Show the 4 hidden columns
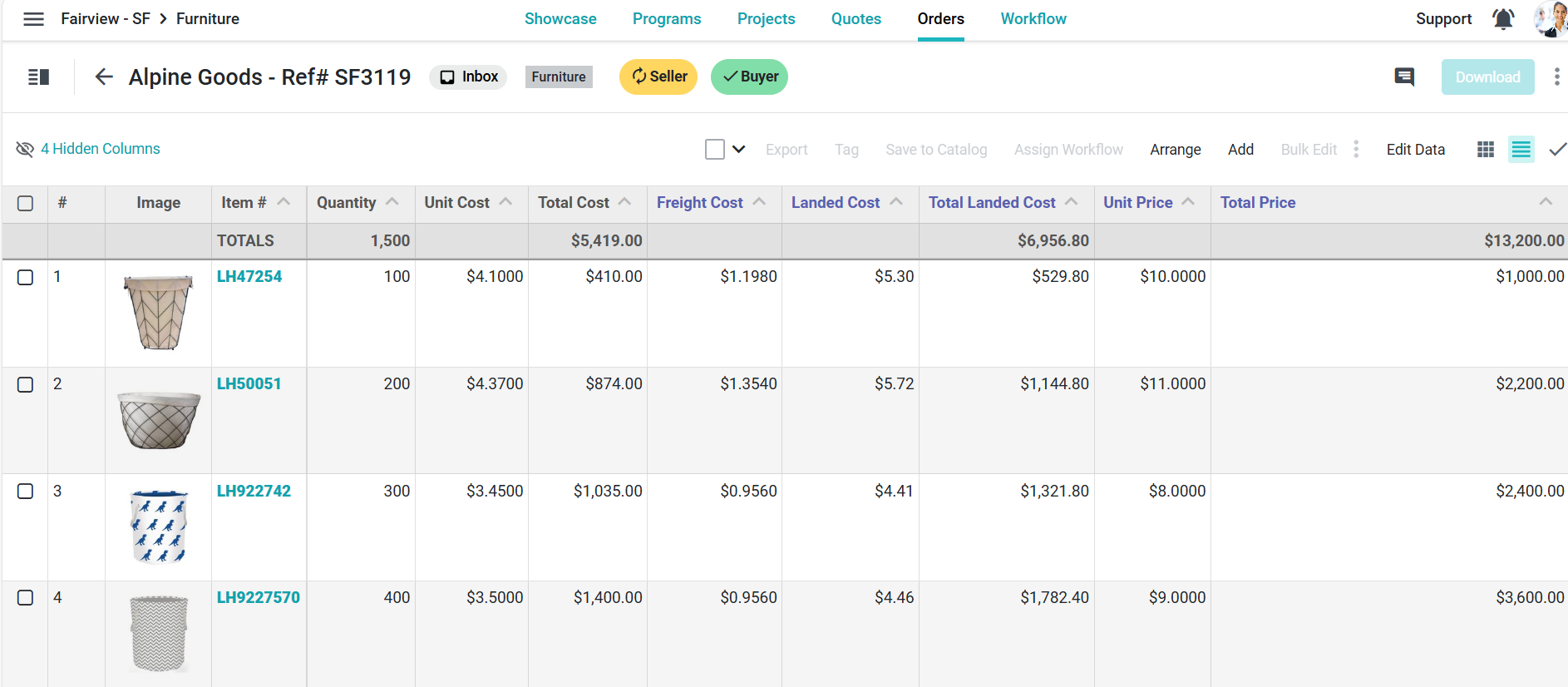1568x687 pixels. (100, 149)
